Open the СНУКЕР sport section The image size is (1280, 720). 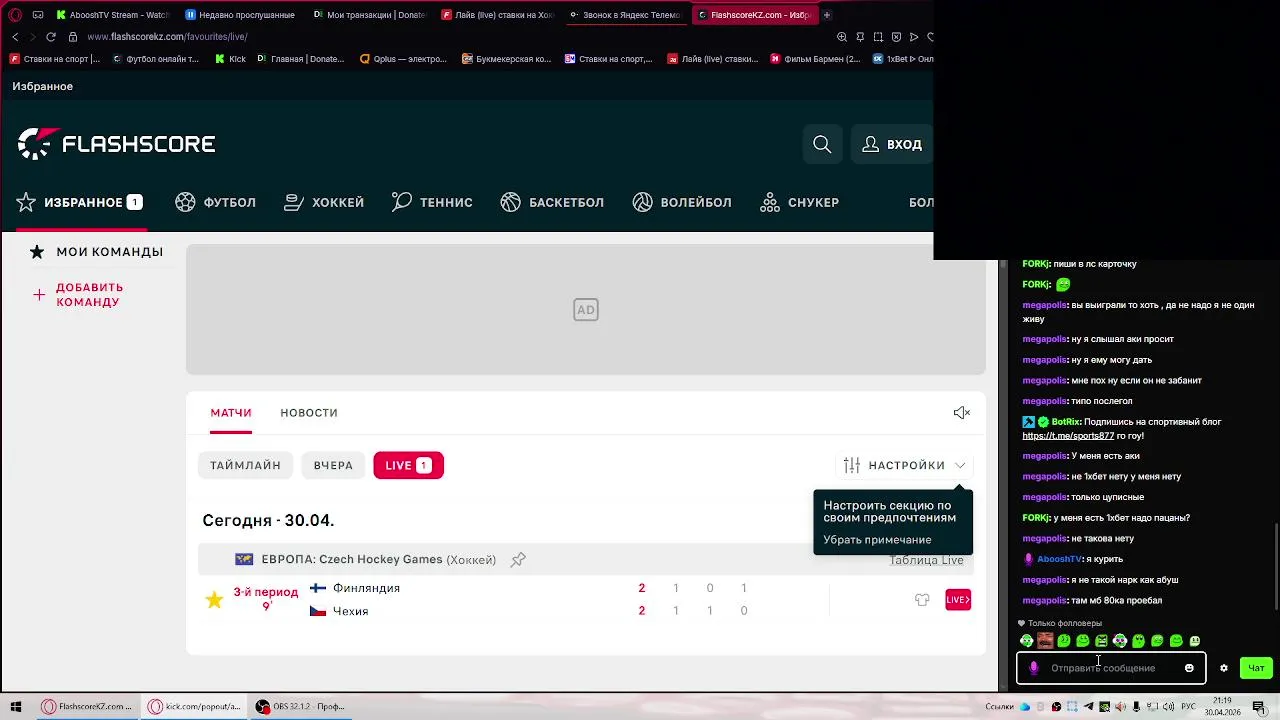point(799,202)
